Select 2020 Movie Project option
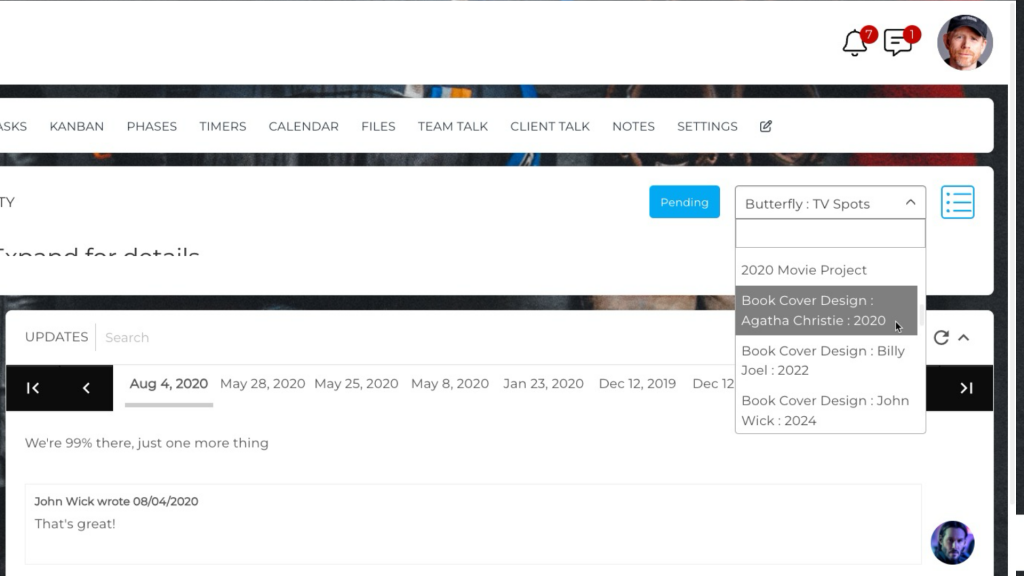 (804, 270)
